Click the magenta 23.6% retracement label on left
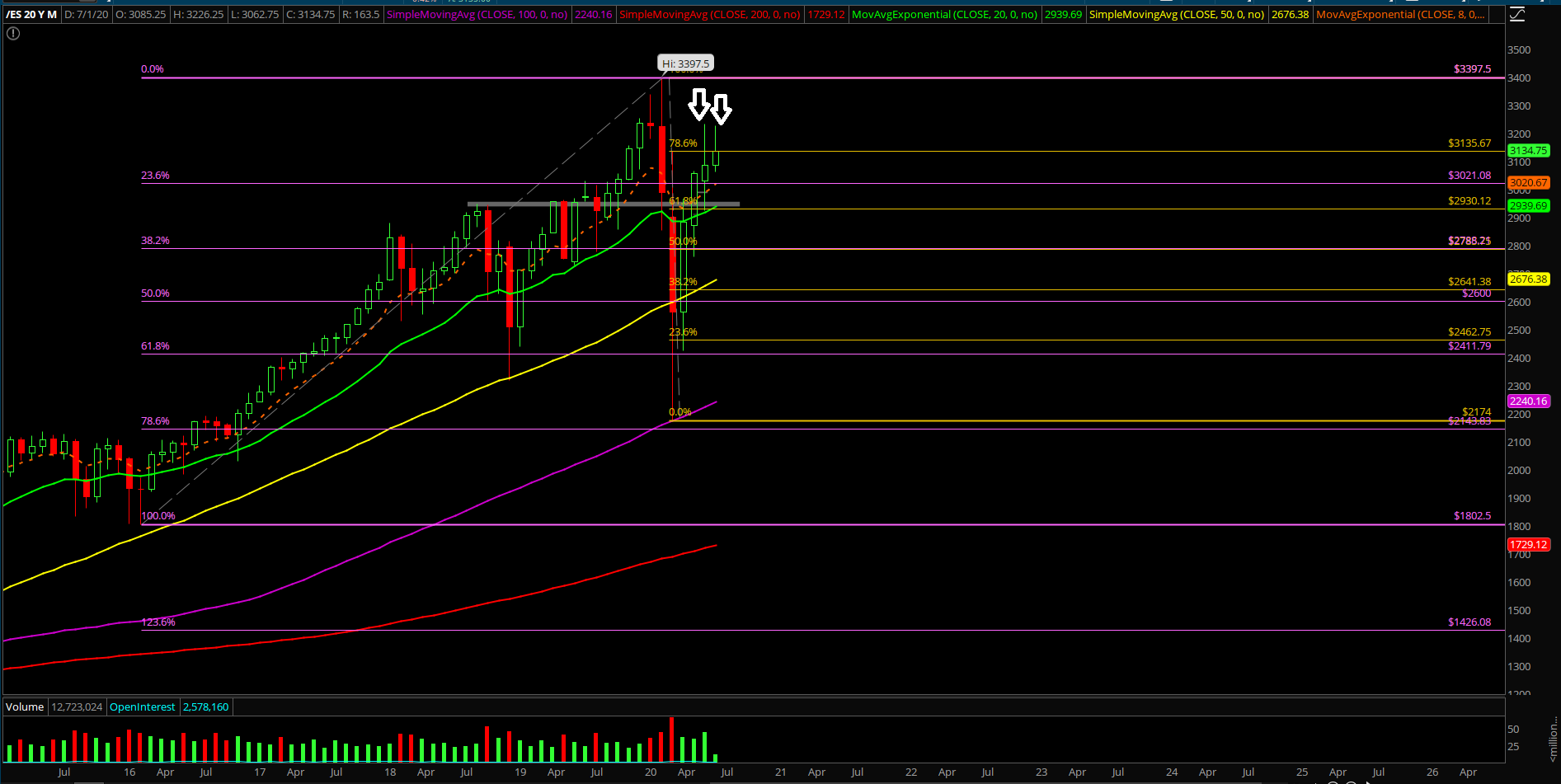This screenshot has height=784, width=1561. 156,176
